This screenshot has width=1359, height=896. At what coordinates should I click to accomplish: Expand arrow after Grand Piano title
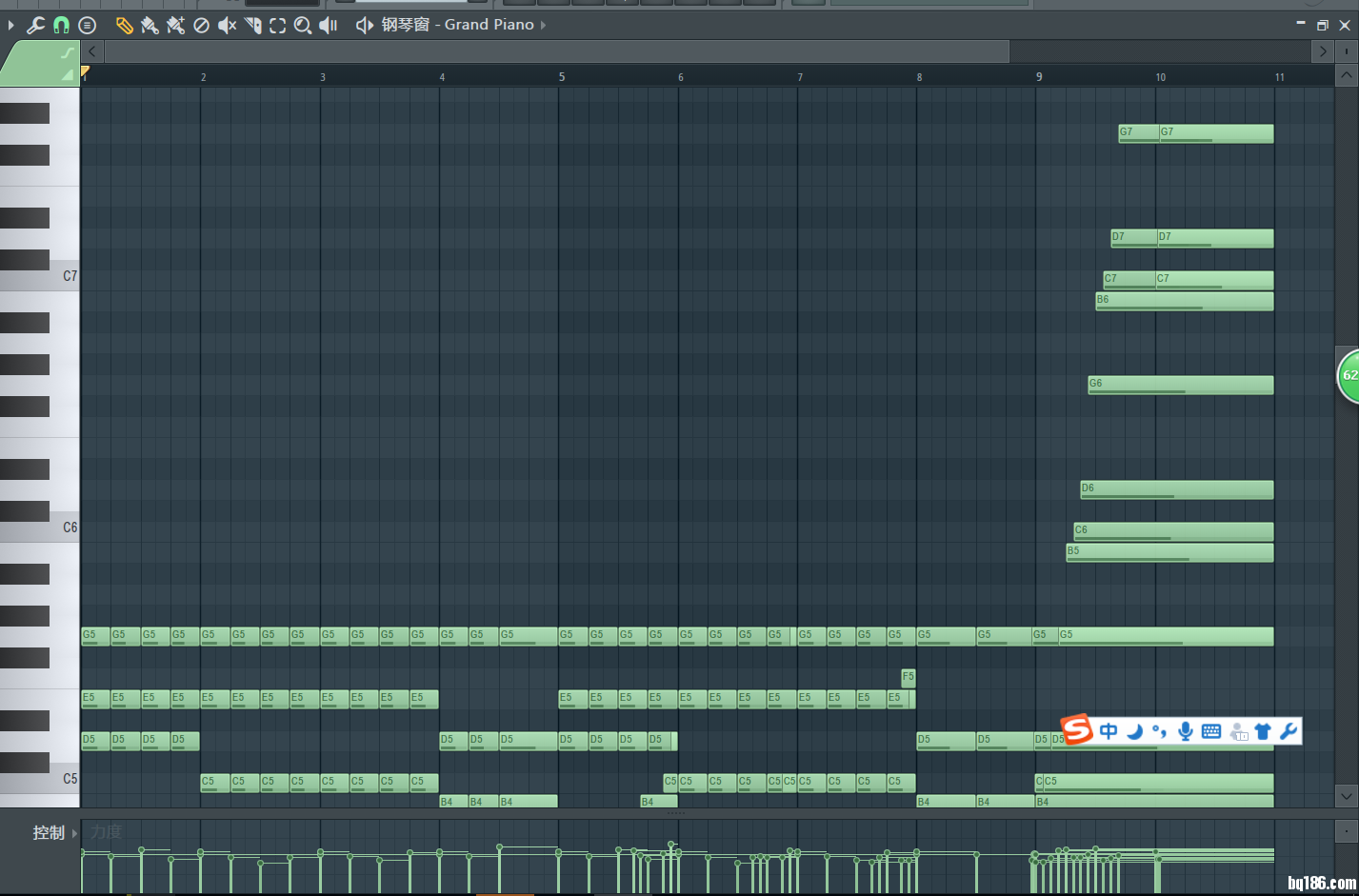pyautogui.click(x=544, y=25)
